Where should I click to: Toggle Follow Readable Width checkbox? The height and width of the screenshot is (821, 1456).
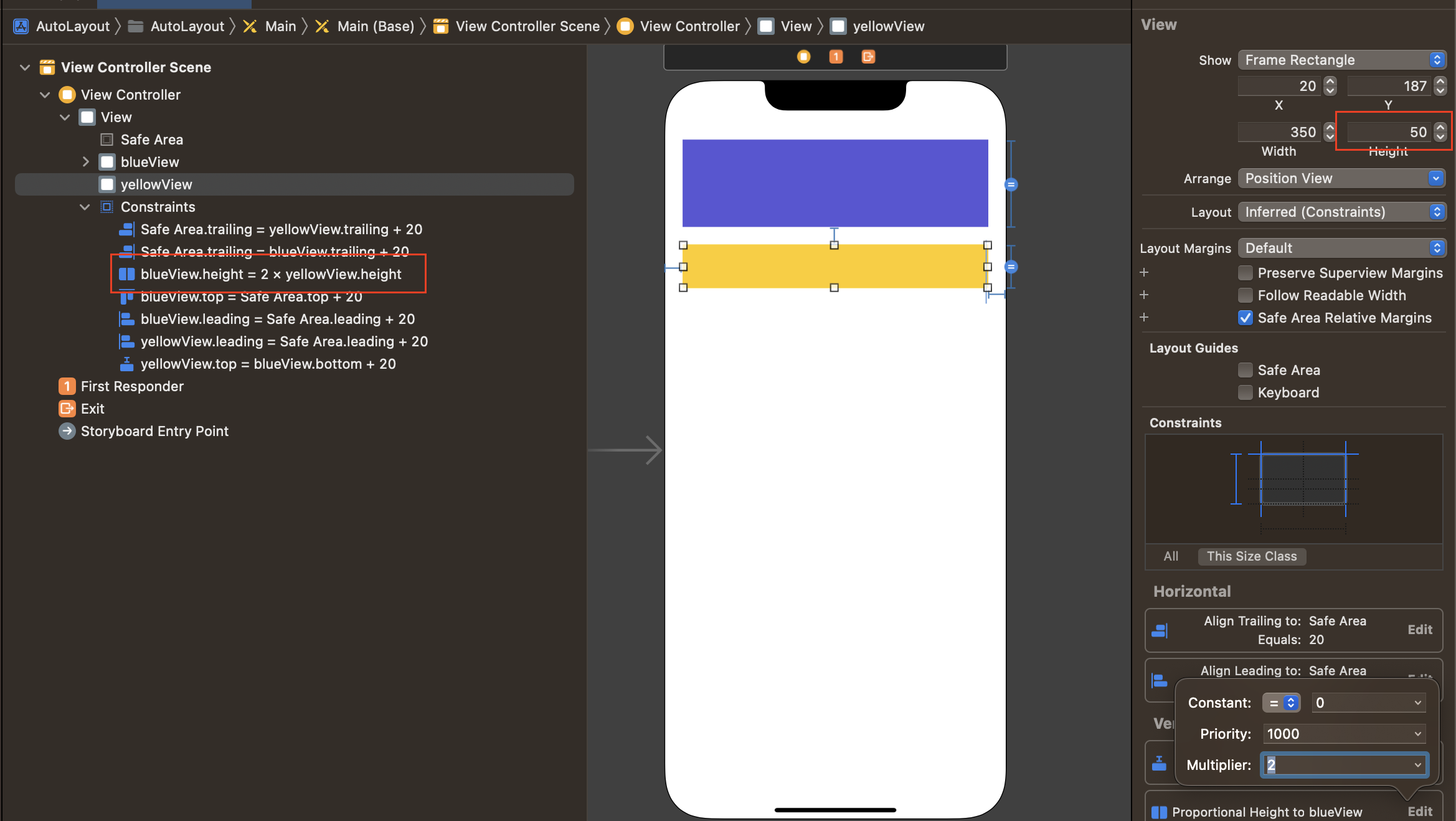1246,295
